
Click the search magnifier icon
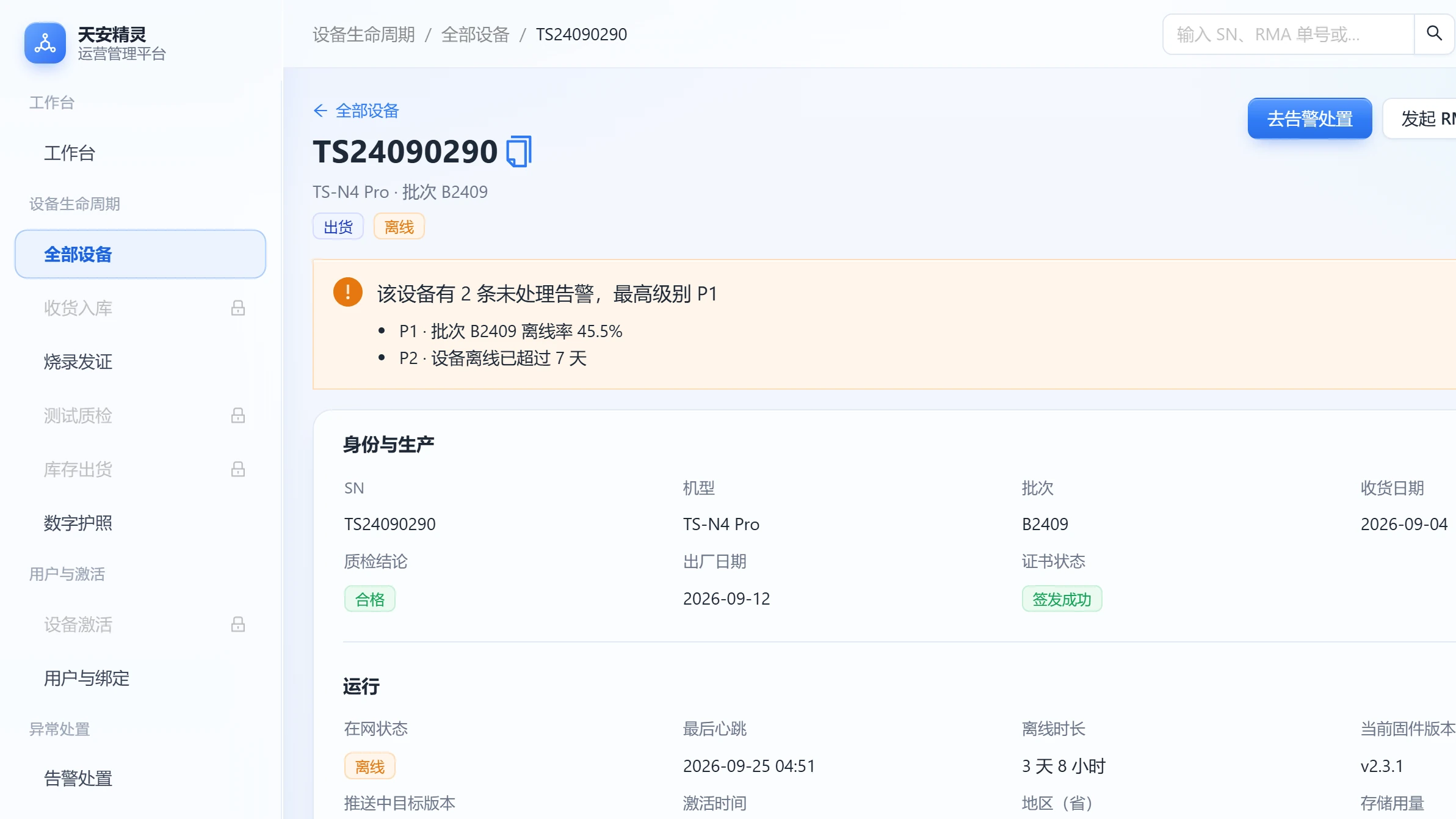pyautogui.click(x=1434, y=34)
